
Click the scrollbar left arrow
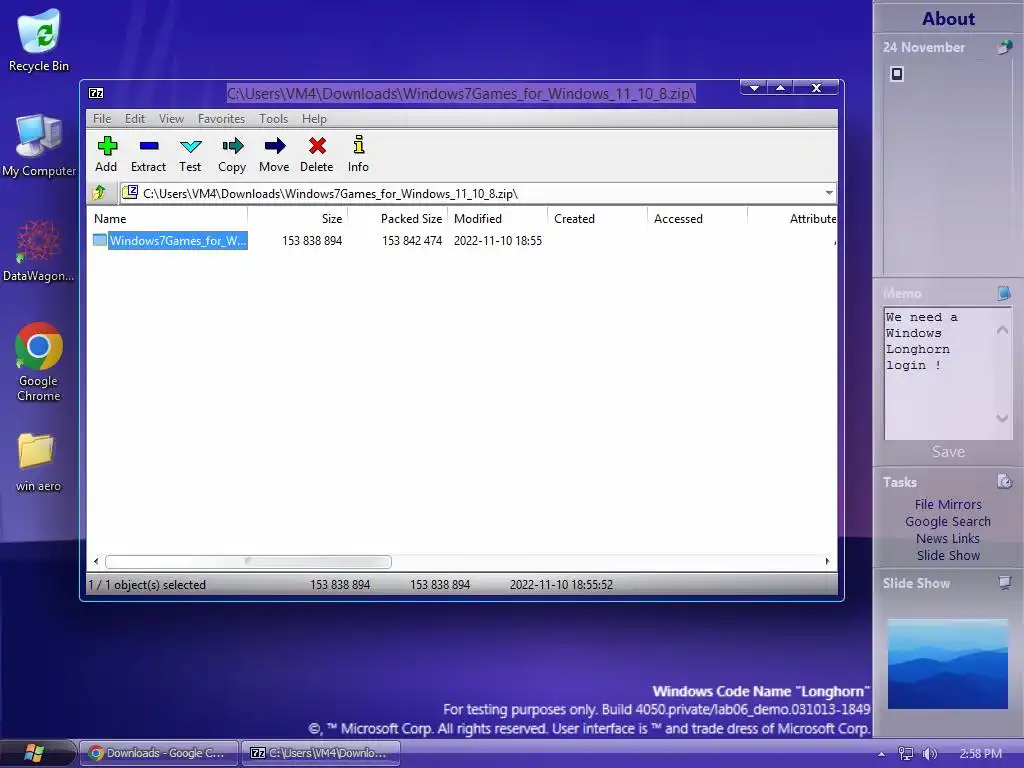pyautogui.click(x=96, y=562)
